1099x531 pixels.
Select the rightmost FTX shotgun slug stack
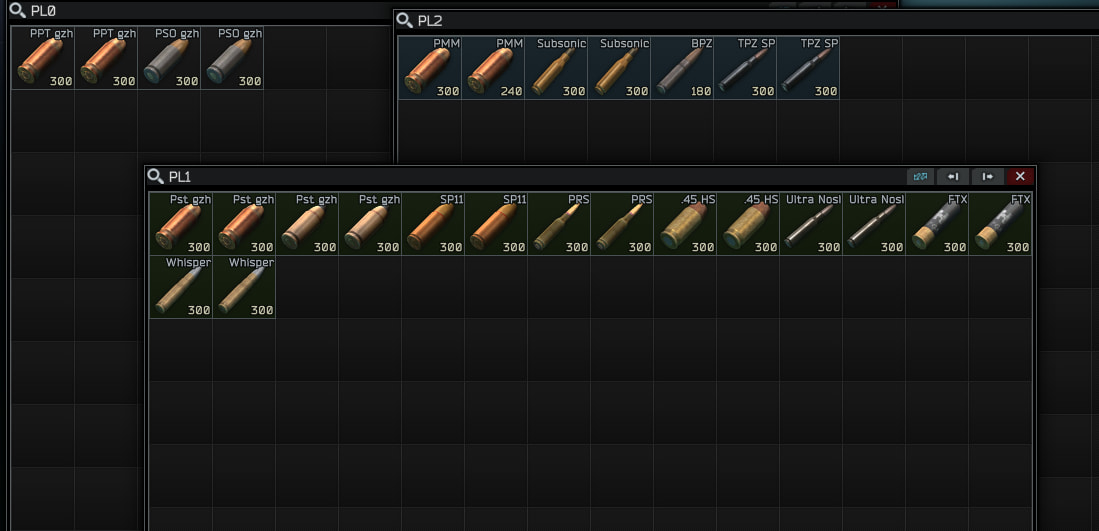click(x=1000, y=224)
